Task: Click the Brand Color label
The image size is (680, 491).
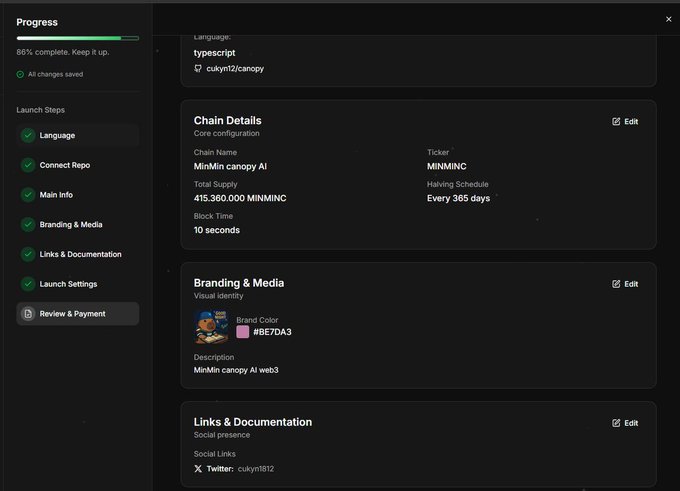Action: [x=257, y=320]
